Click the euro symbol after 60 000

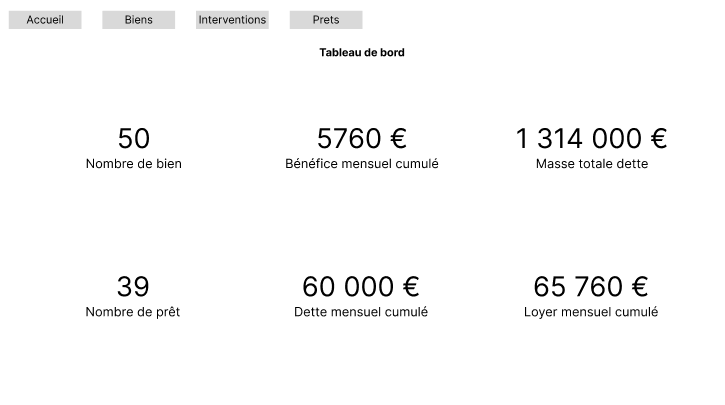409,287
